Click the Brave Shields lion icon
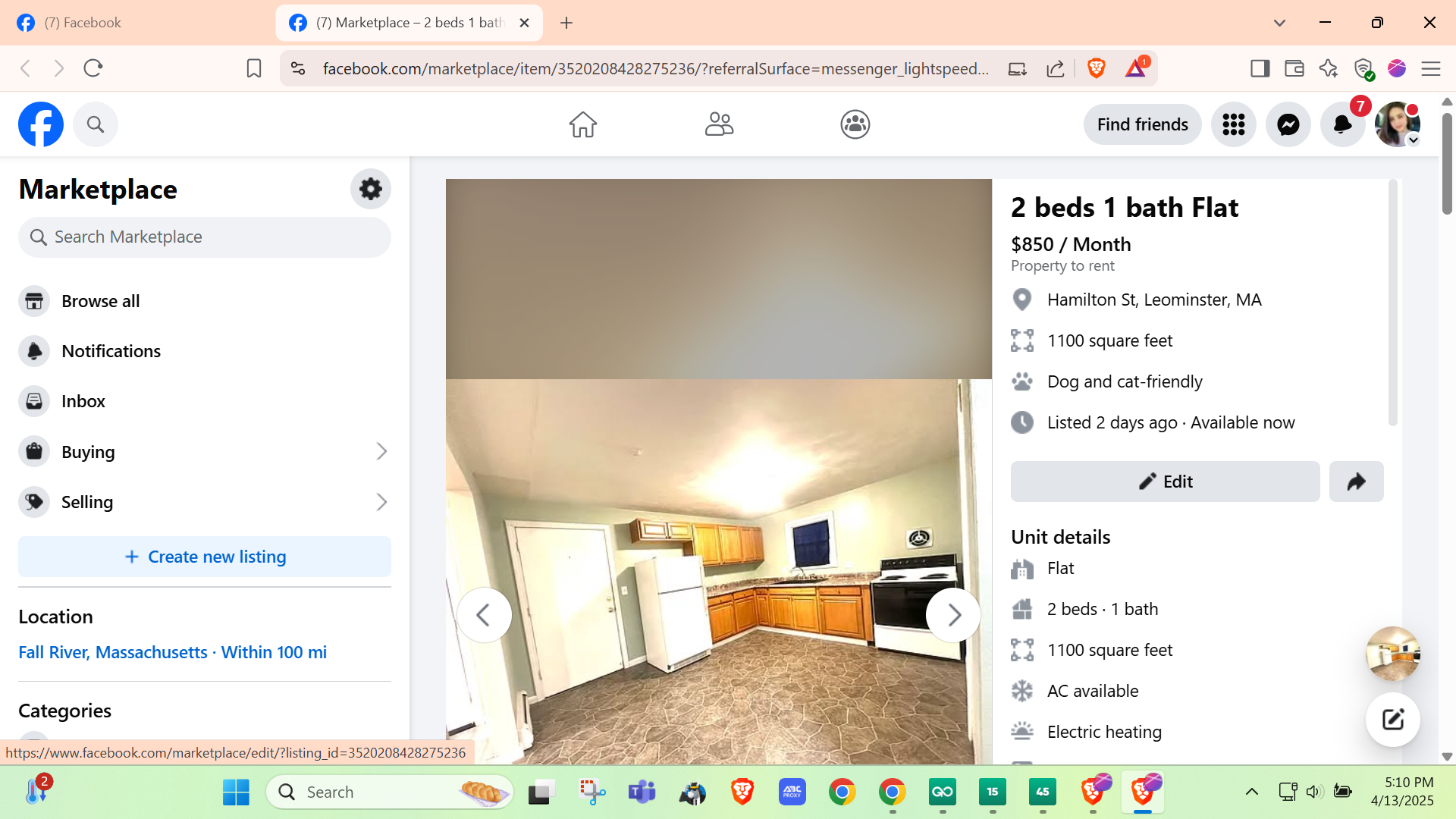Screen dimensions: 1456x819 point(1096,69)
